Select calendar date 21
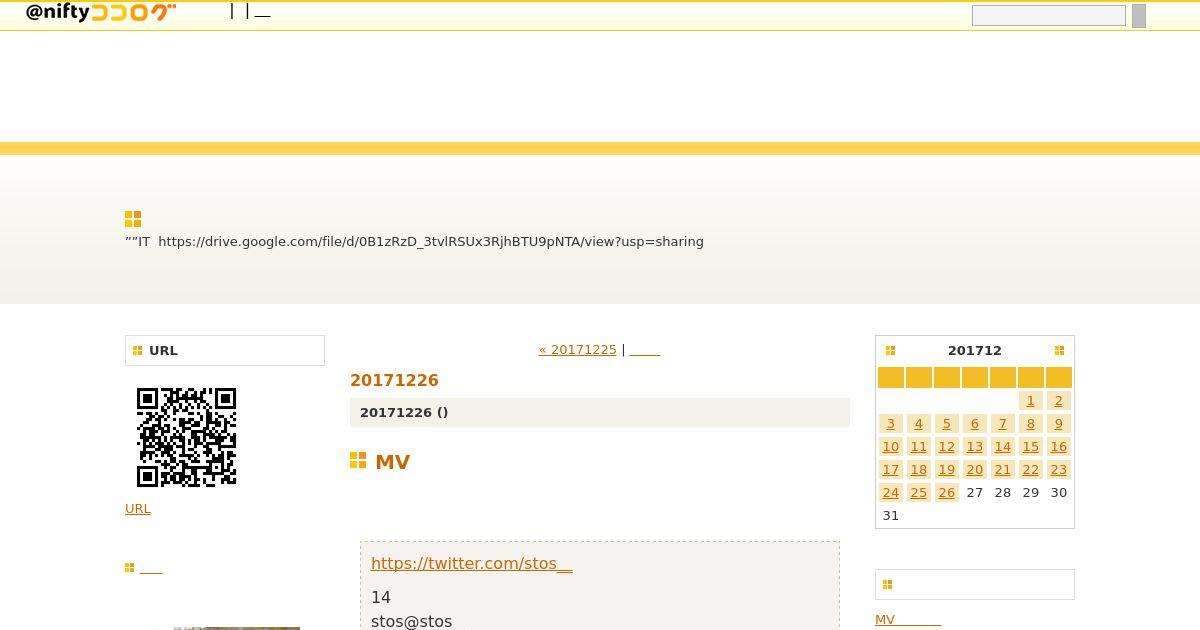 point(1002,469)
